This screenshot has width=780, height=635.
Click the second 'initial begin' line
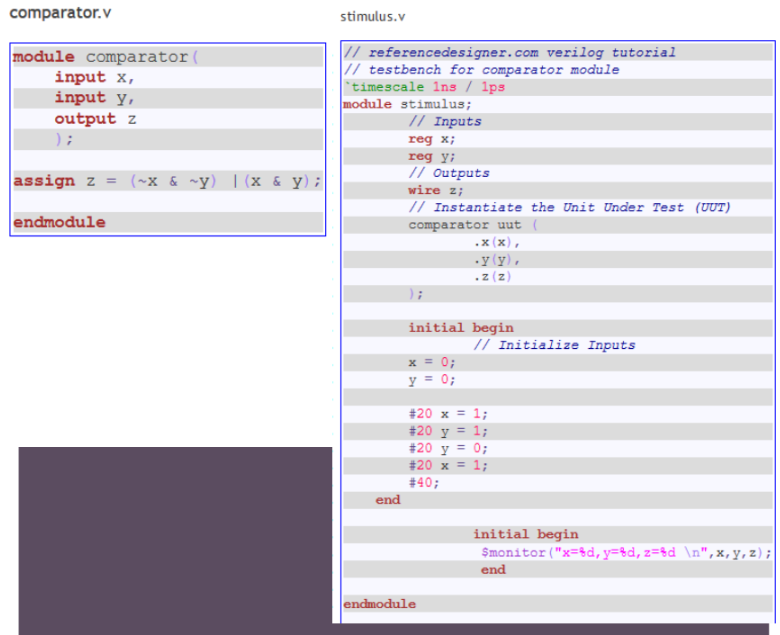(x=526, y=534)
